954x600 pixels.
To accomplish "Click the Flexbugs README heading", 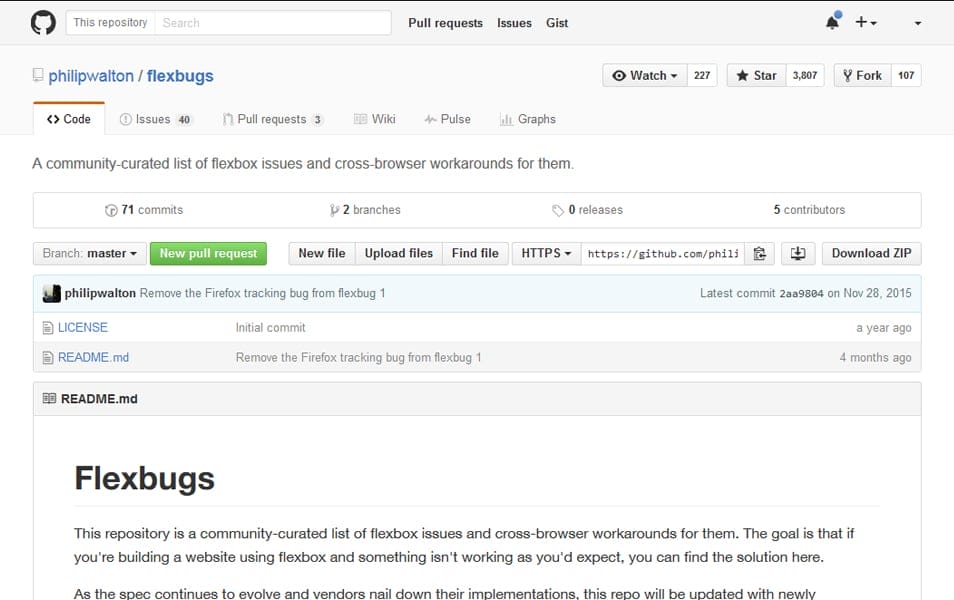I will coord(145,478).
